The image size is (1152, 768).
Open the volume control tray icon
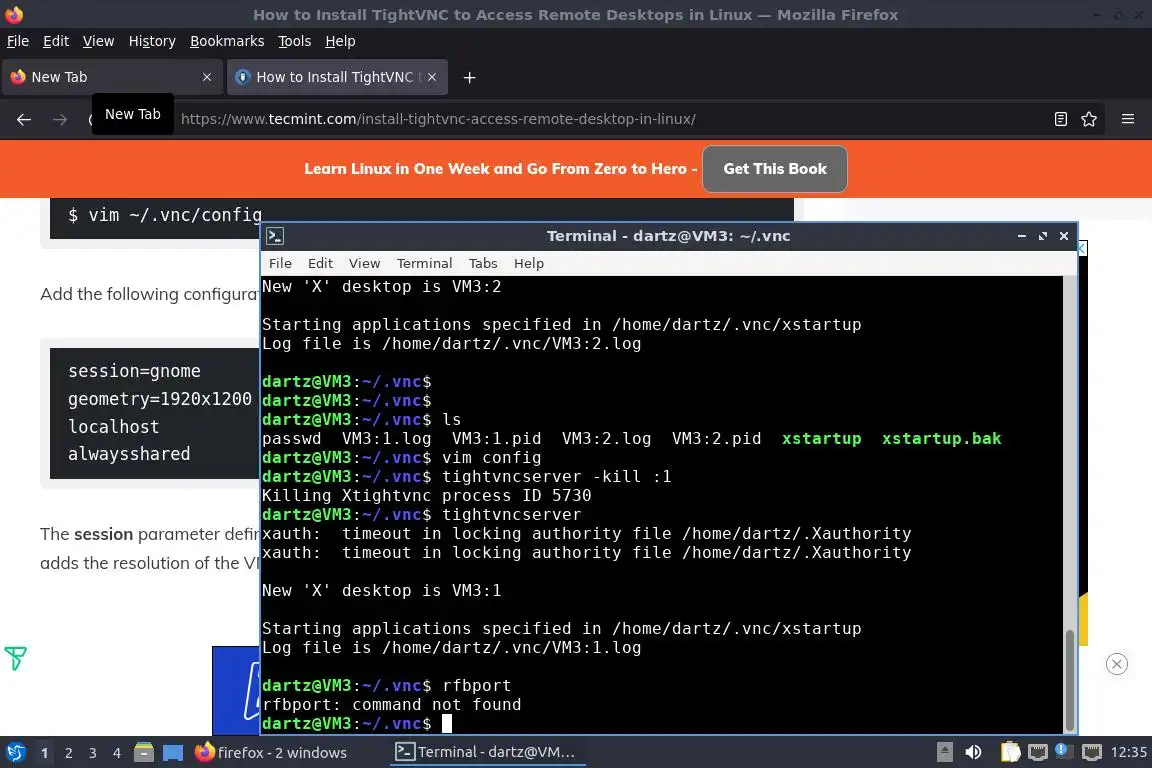[x=973, y=753]
